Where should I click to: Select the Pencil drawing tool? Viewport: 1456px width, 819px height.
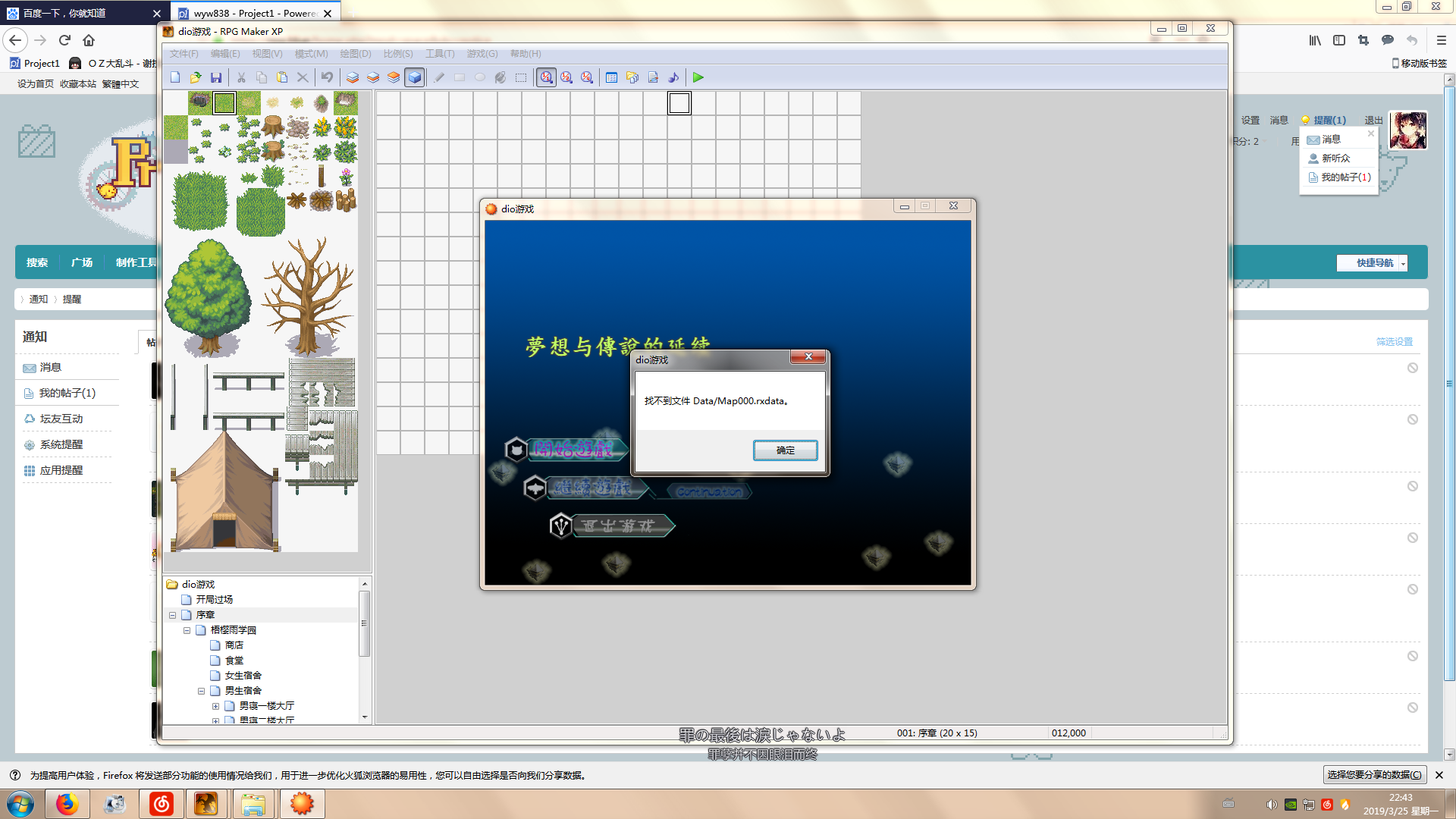[439, 77]
